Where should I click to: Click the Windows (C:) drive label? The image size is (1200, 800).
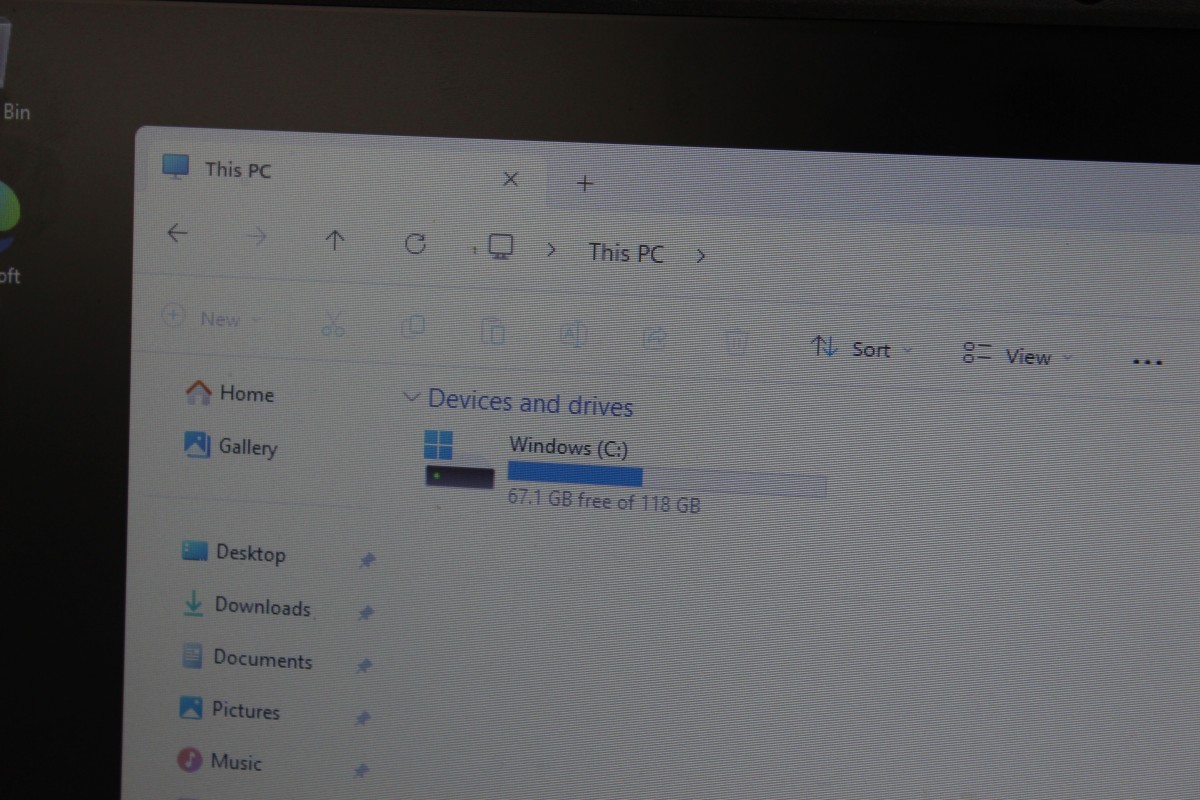click(569, 447)
